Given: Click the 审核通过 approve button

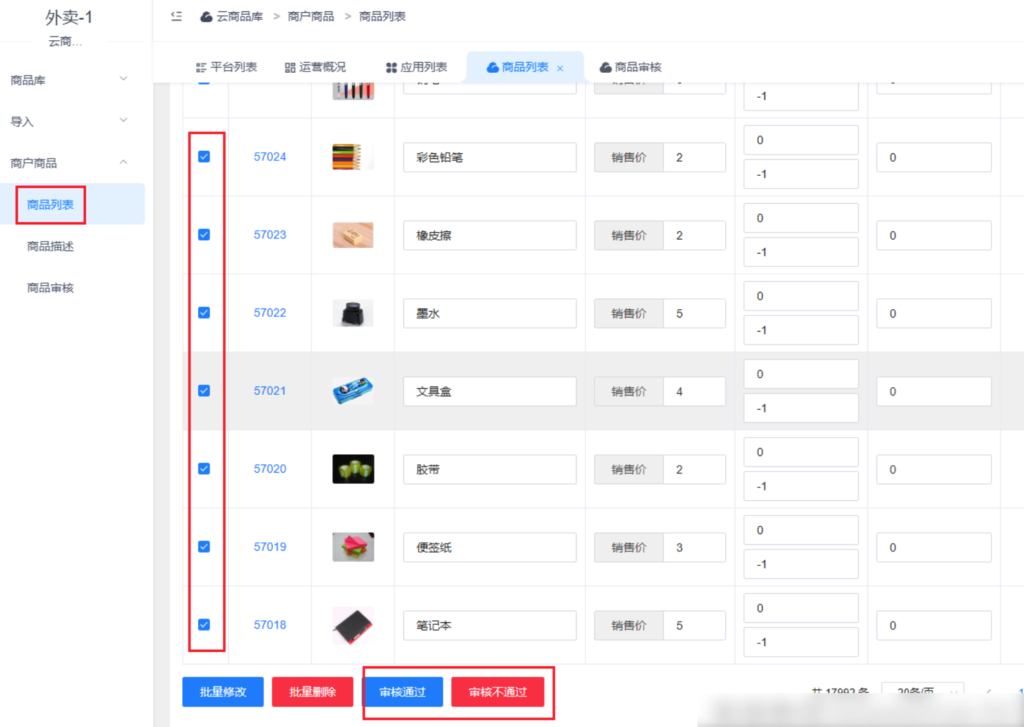Looking at the screenshot, I should point(402,691).
